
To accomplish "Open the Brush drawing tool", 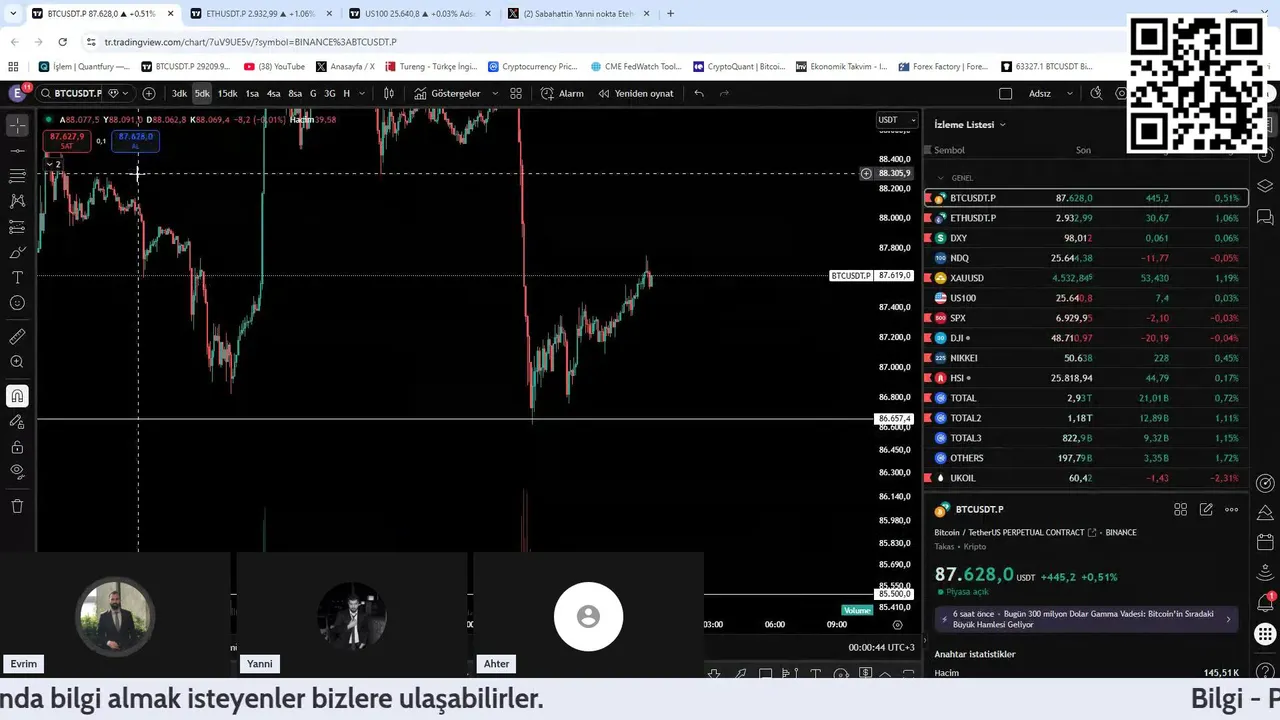I will (x=17, y=252).
